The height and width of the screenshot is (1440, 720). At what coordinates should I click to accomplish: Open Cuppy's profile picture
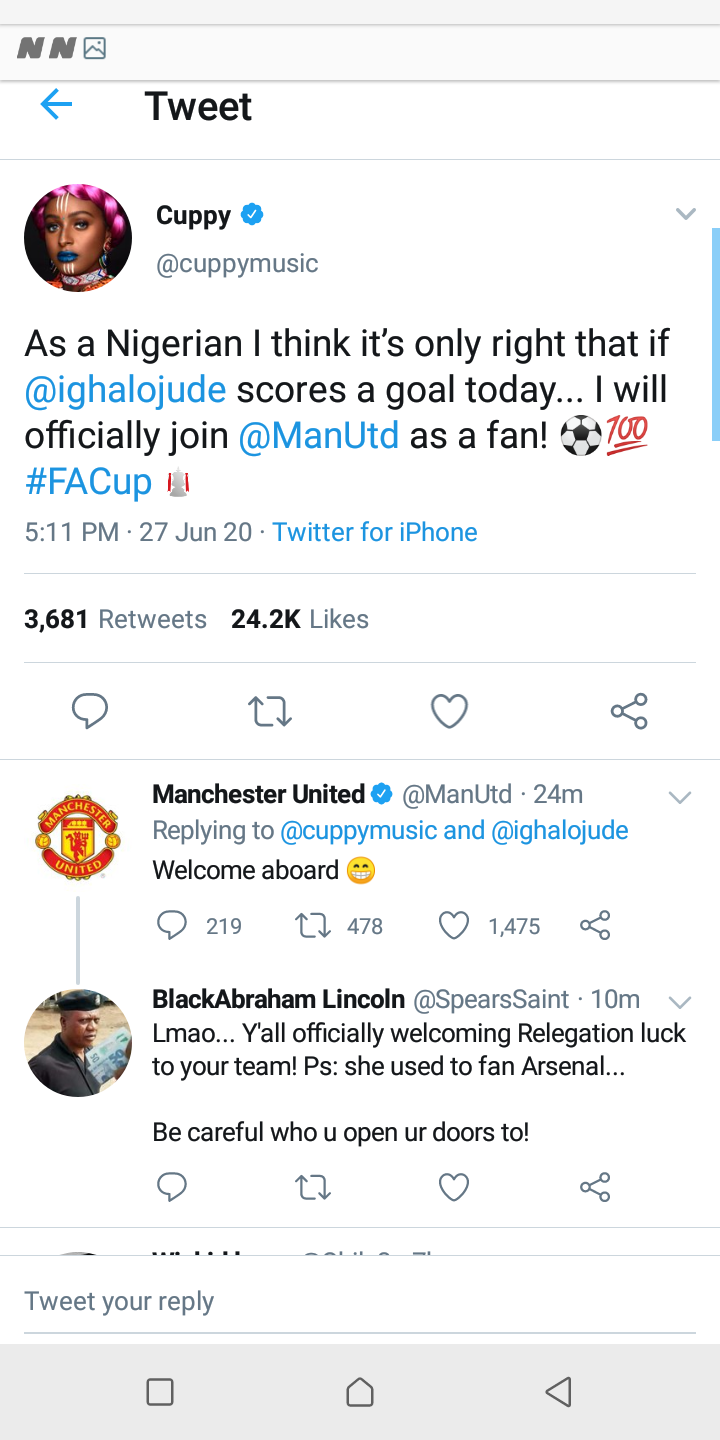coord(78,238)
